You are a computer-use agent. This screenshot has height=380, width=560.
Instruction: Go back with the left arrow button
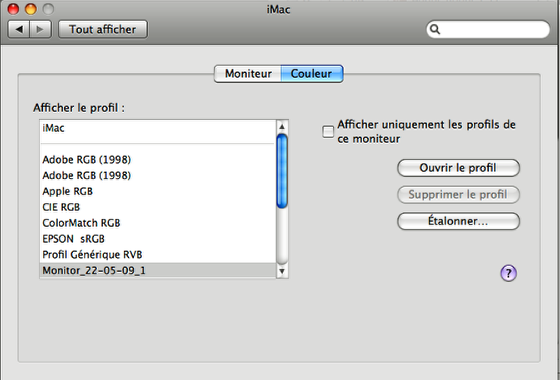[x=19, y=29]
